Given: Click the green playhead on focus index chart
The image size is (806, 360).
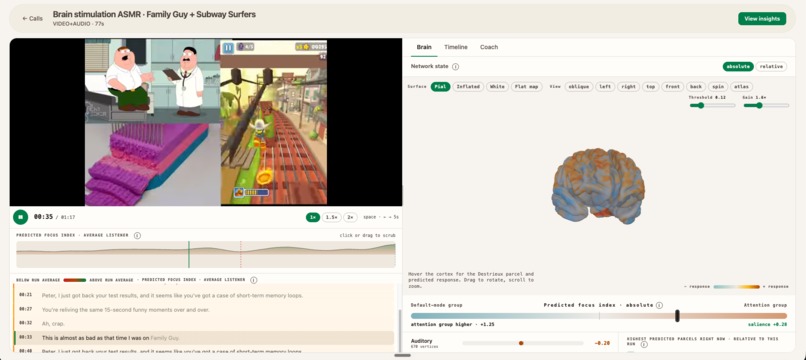Looking at the screenshot, I should point(189,255).
